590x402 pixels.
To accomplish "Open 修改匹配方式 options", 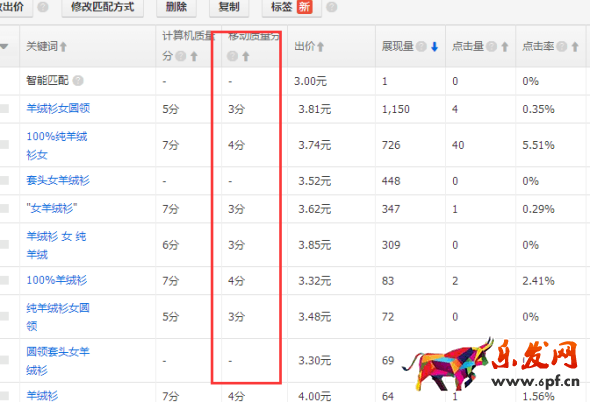I will pyautogui.click(x=102, y=7).
